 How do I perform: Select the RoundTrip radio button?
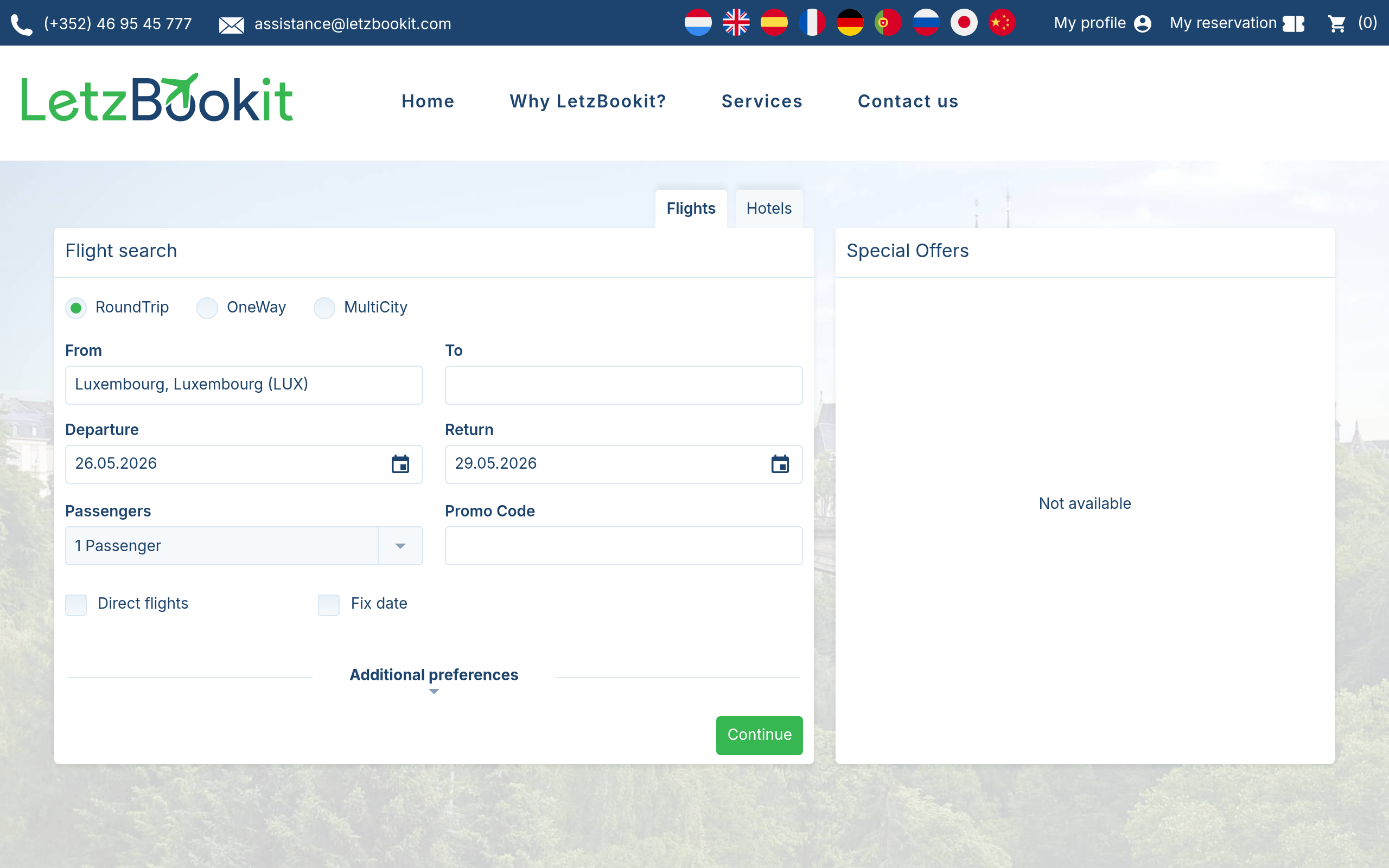point(76,308)
